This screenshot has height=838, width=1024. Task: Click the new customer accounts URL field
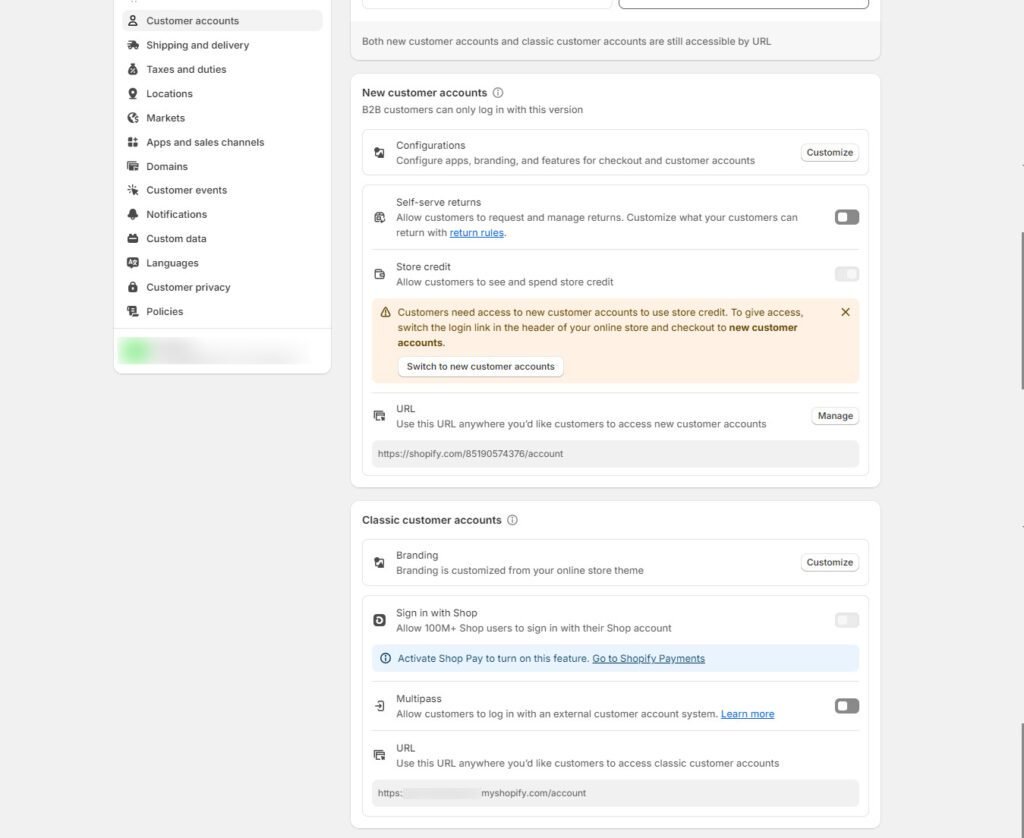[x=615, y=454]
